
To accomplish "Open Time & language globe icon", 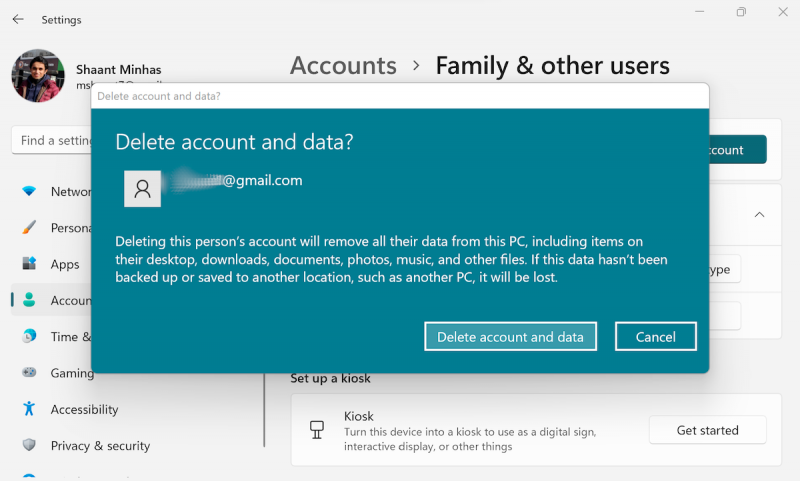I will 30,337.
